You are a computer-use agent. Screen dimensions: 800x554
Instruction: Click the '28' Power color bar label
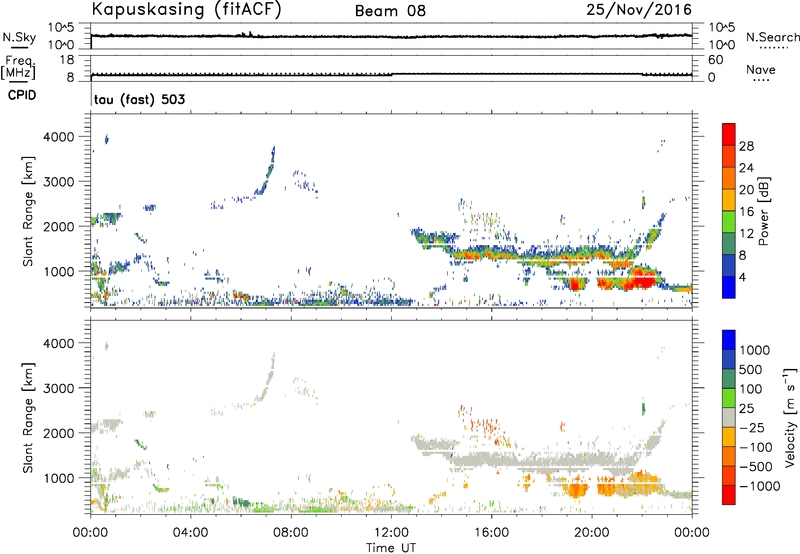point(746,146)
